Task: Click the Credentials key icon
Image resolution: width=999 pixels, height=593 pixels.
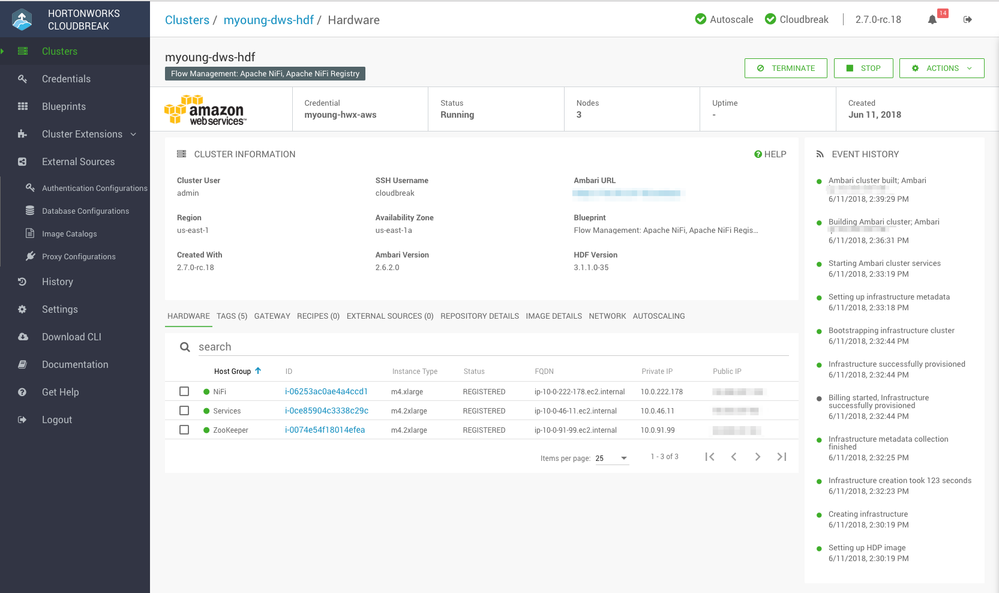Action: (x=22, y=79)
